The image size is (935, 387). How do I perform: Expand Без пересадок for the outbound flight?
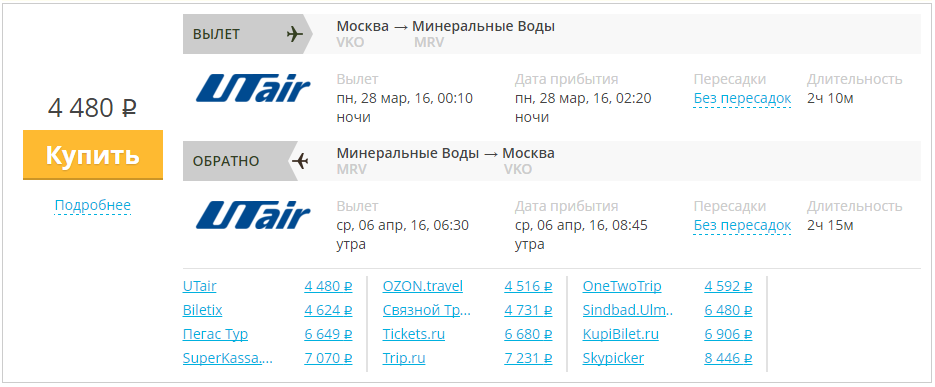(x=742, y=98)
